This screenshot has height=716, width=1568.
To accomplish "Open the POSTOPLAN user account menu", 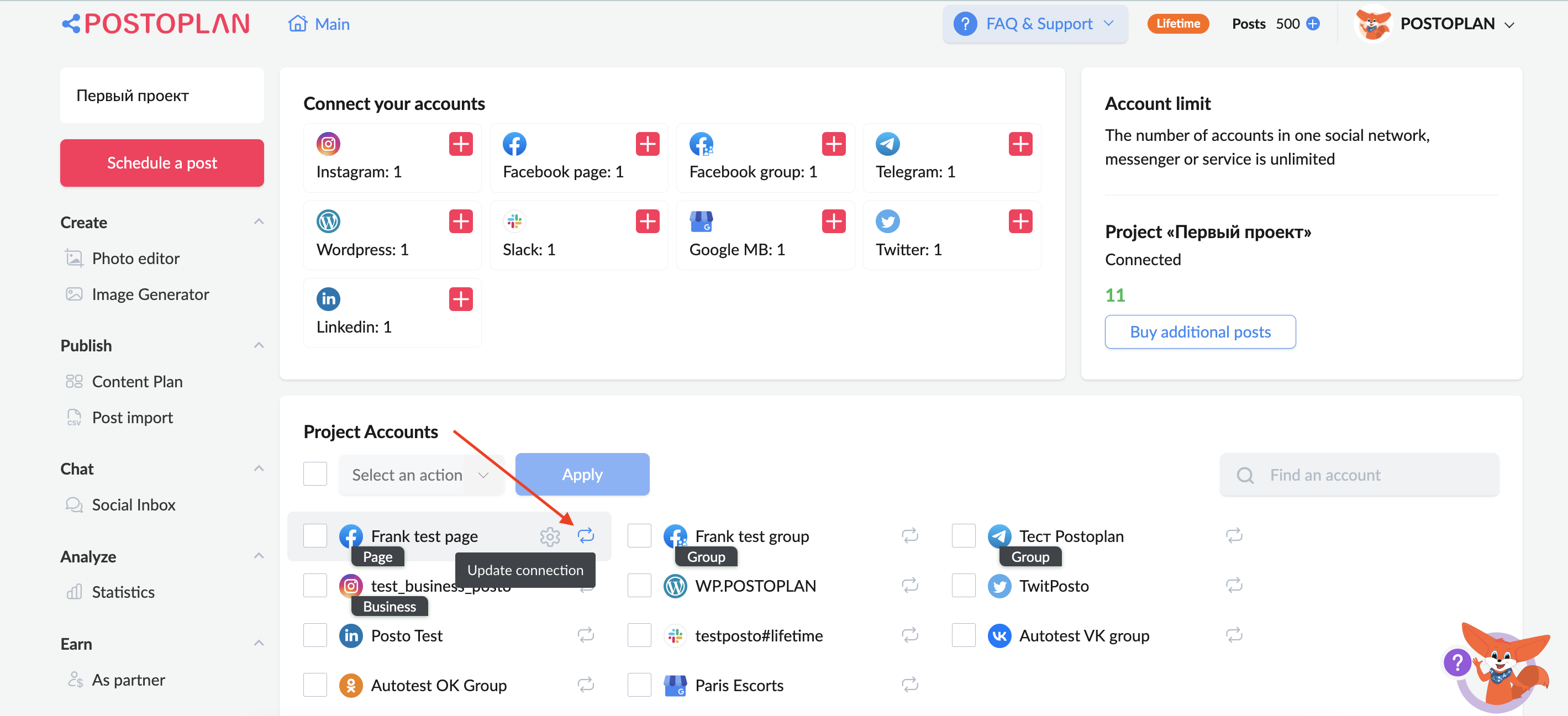I will 1435,24.
